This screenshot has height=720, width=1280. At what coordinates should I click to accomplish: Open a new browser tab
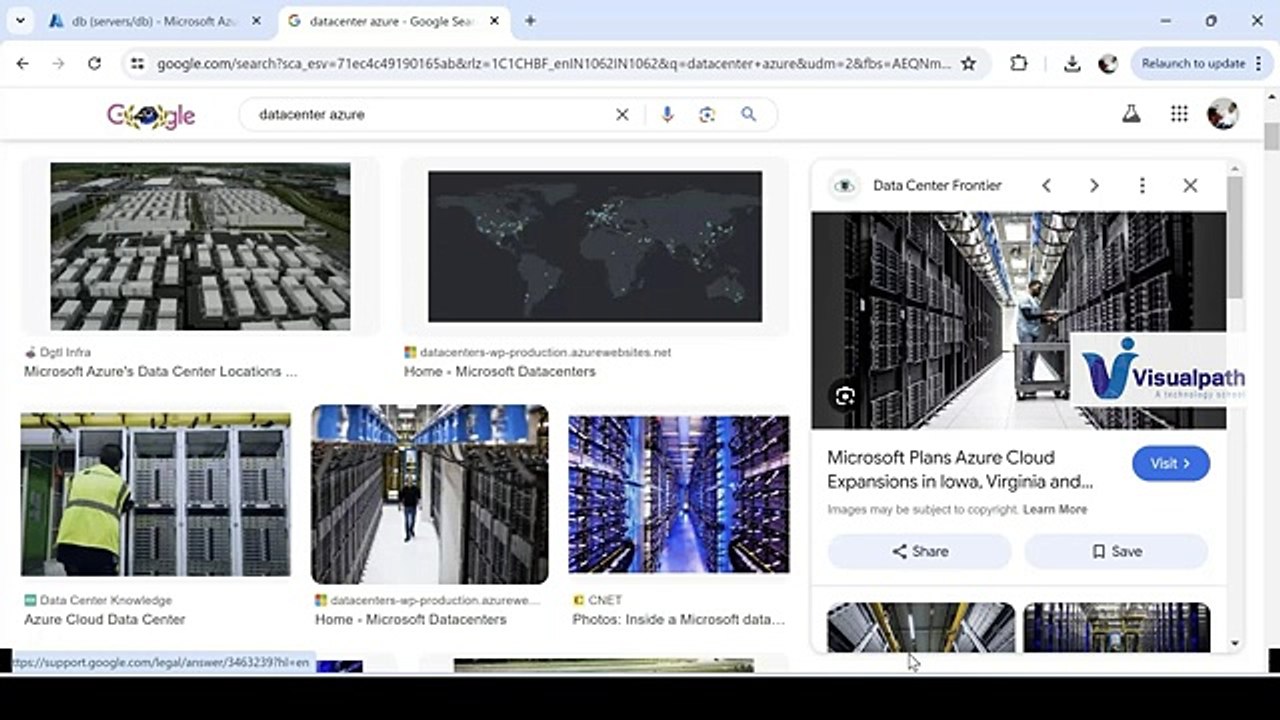pyautogui.click(x=530, y=21)
